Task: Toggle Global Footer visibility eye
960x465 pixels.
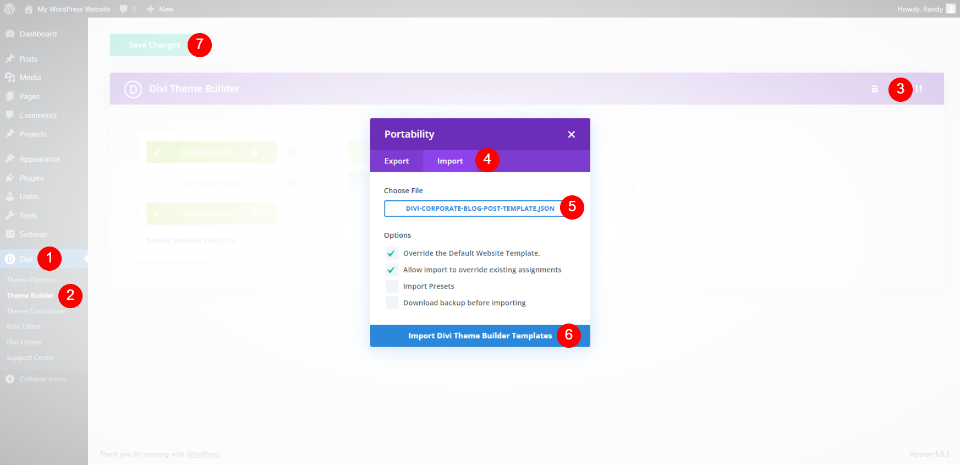Action: (292, 214)
